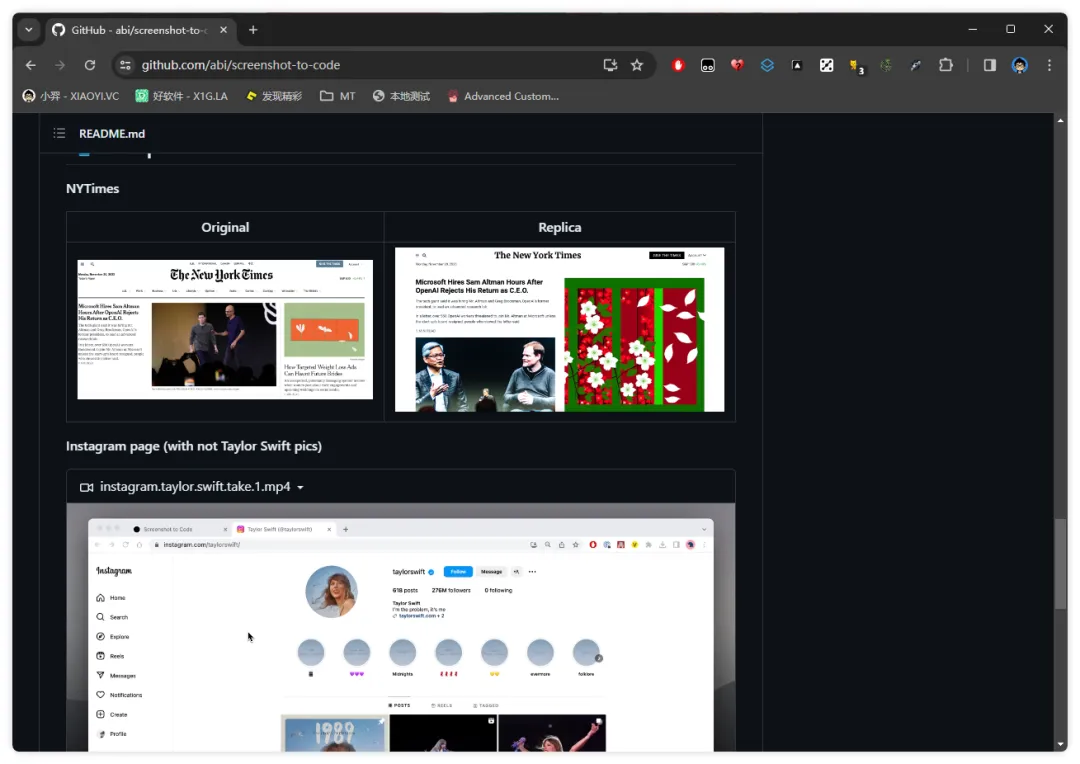The height and width of the screenshot is (764, 1080).
Task: Minimize the Chrome window
Action: point(973,29)
